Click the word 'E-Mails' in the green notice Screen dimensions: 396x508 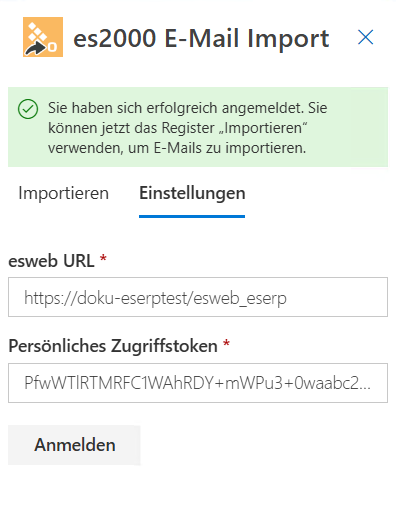[178, 148]
